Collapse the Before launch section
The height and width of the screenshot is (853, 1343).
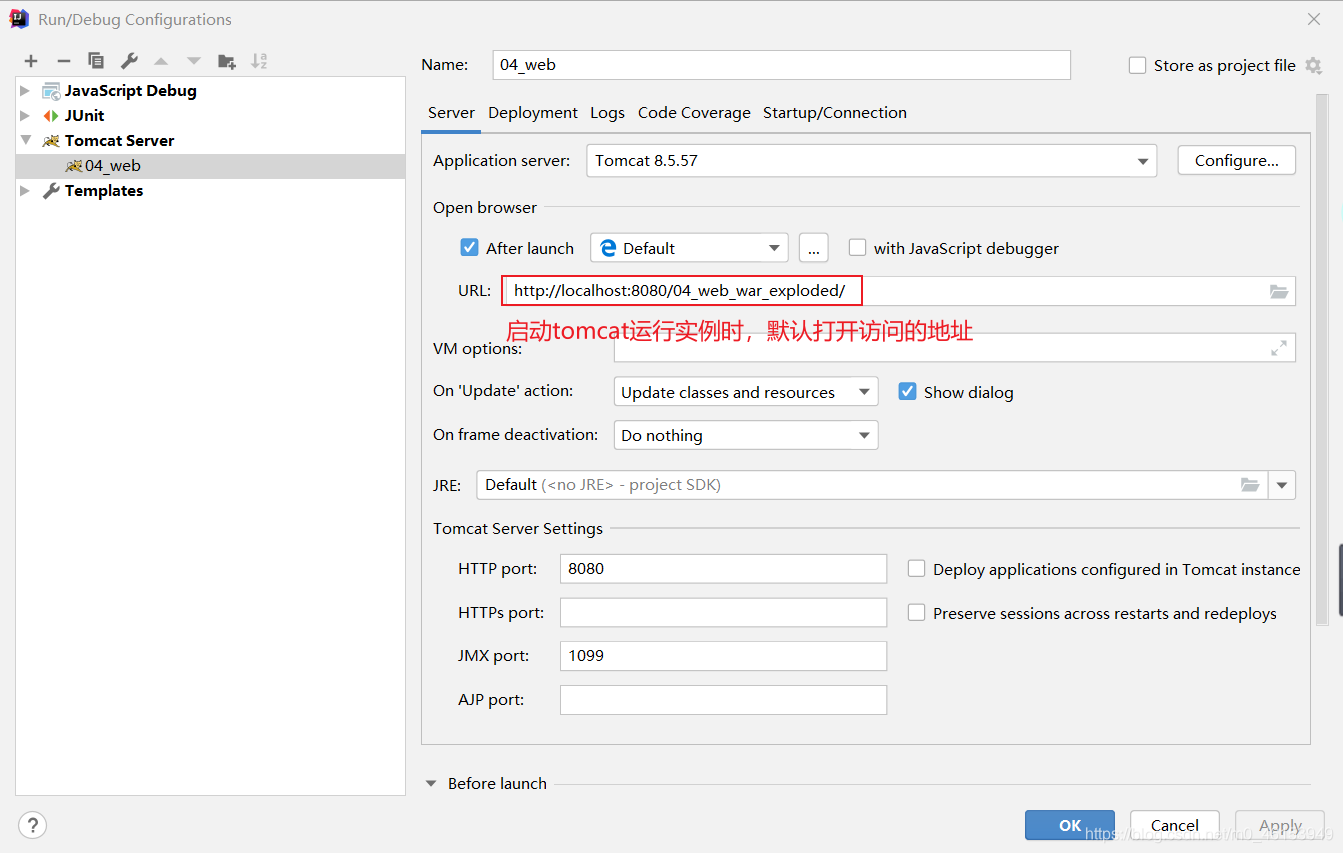click(x=432, y=784)
